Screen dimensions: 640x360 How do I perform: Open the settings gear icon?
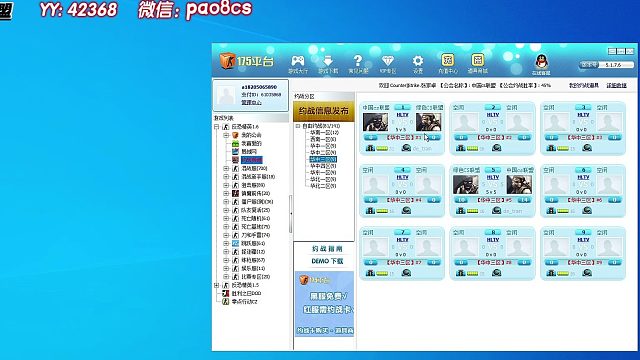tap(418, 61)
